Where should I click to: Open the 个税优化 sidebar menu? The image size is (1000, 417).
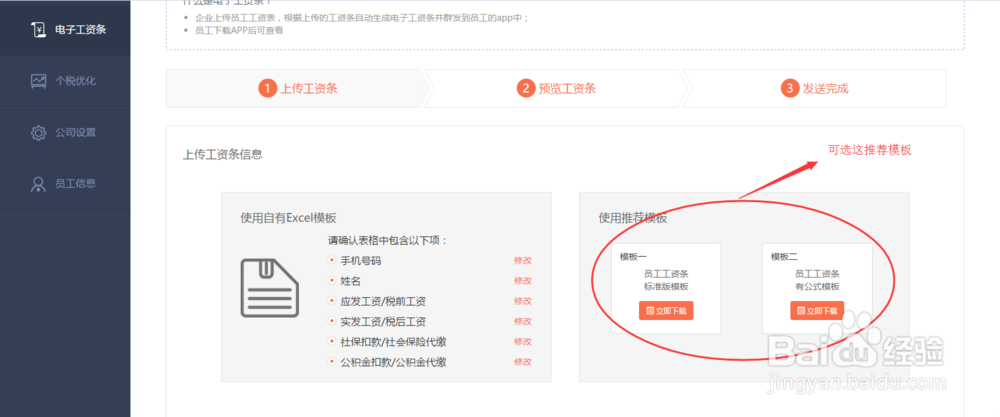65,81
